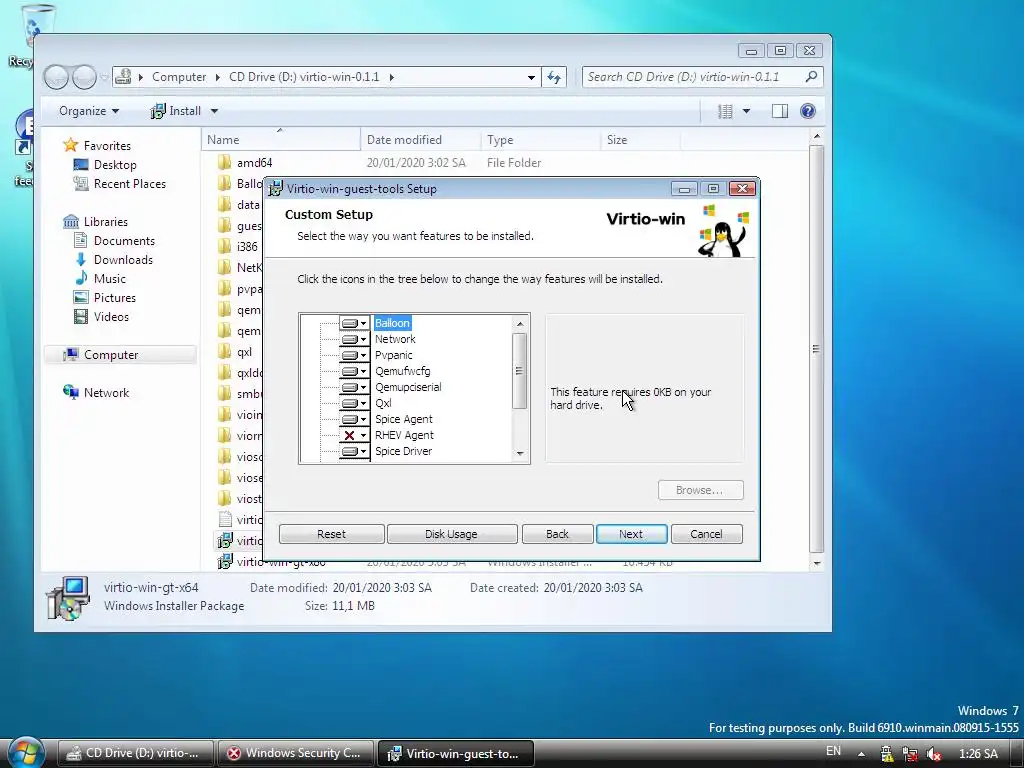
Task: Select Pvpanic feature label
Action: click(393, 355)
